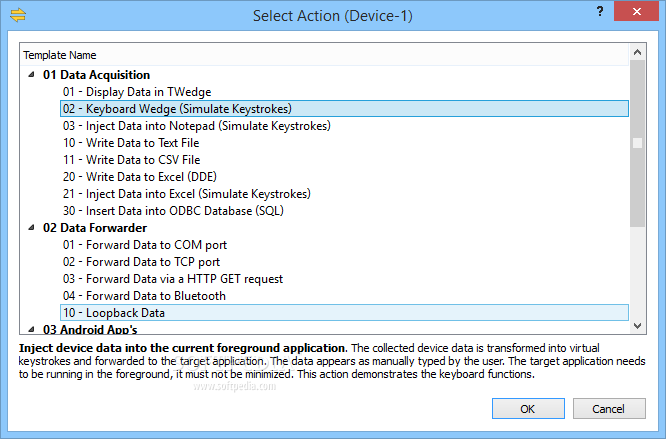Viewport: 666px width, 439px height.
Task: Collapse the 02 Data Forwarder group
Action: coord(30,228)
